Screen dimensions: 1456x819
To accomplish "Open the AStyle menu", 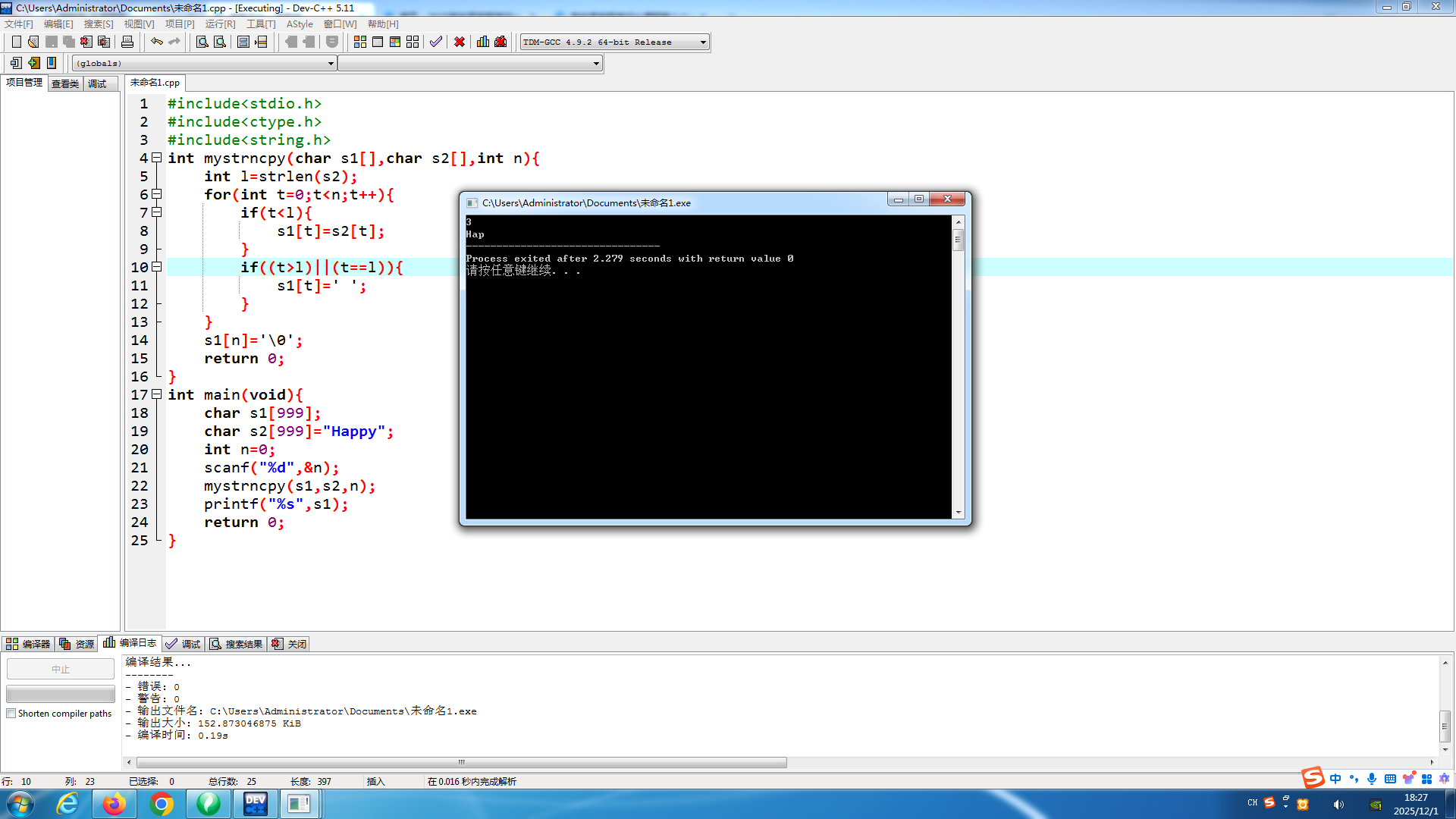I will click(299, 24).
